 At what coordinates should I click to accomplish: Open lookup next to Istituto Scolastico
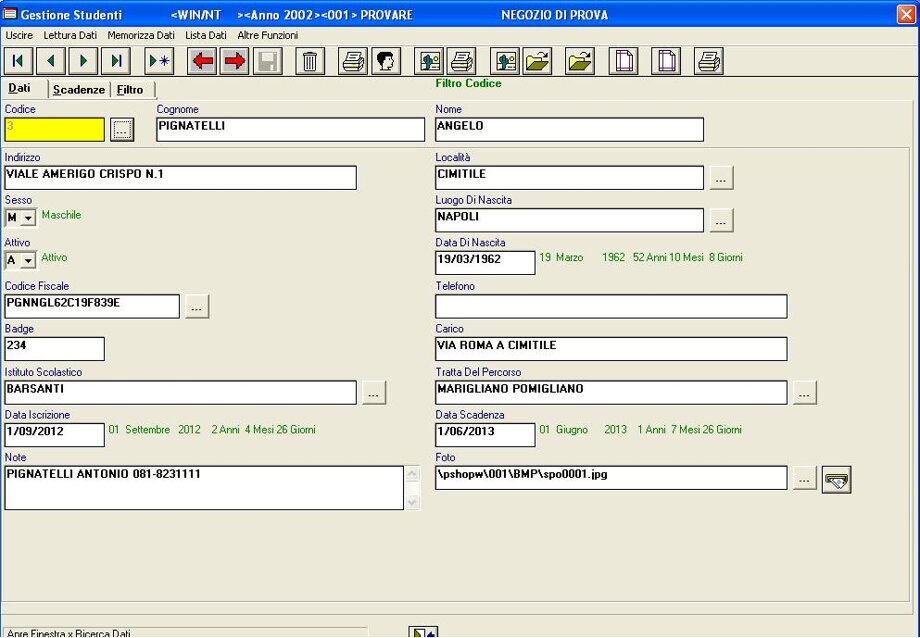click(x=374, y=394)
